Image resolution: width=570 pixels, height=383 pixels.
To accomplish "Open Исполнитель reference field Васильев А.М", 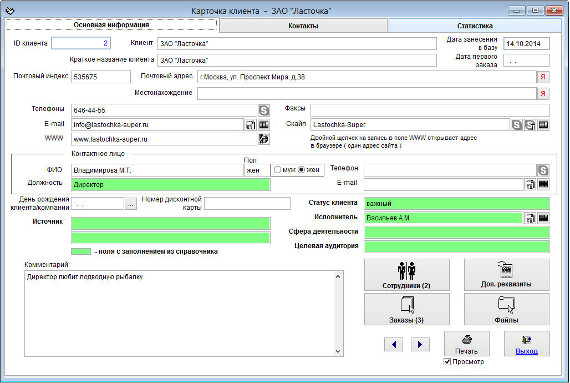I will [x=443, y=218].
